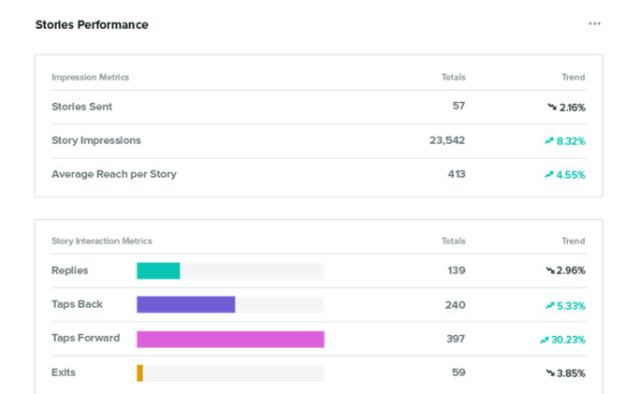Click the Exits downward trend arrow
This screenshot has height=394, width=640.
pos(550,373)
